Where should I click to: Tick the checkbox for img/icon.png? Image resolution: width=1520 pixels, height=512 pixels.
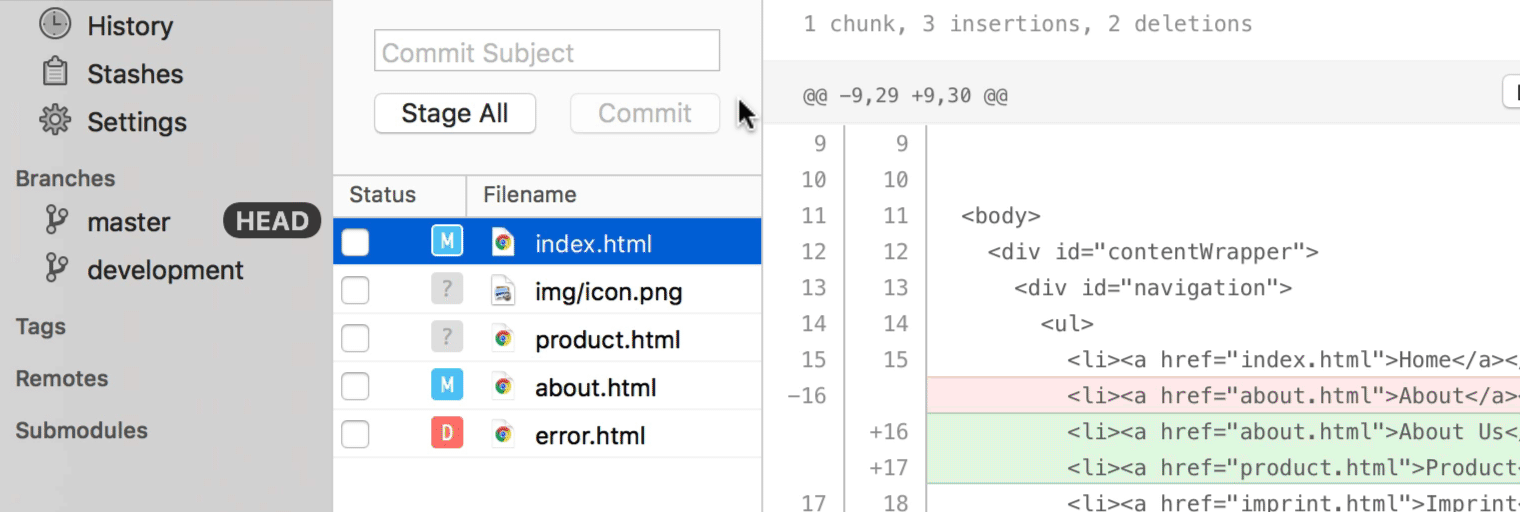(x=355, y=291)
